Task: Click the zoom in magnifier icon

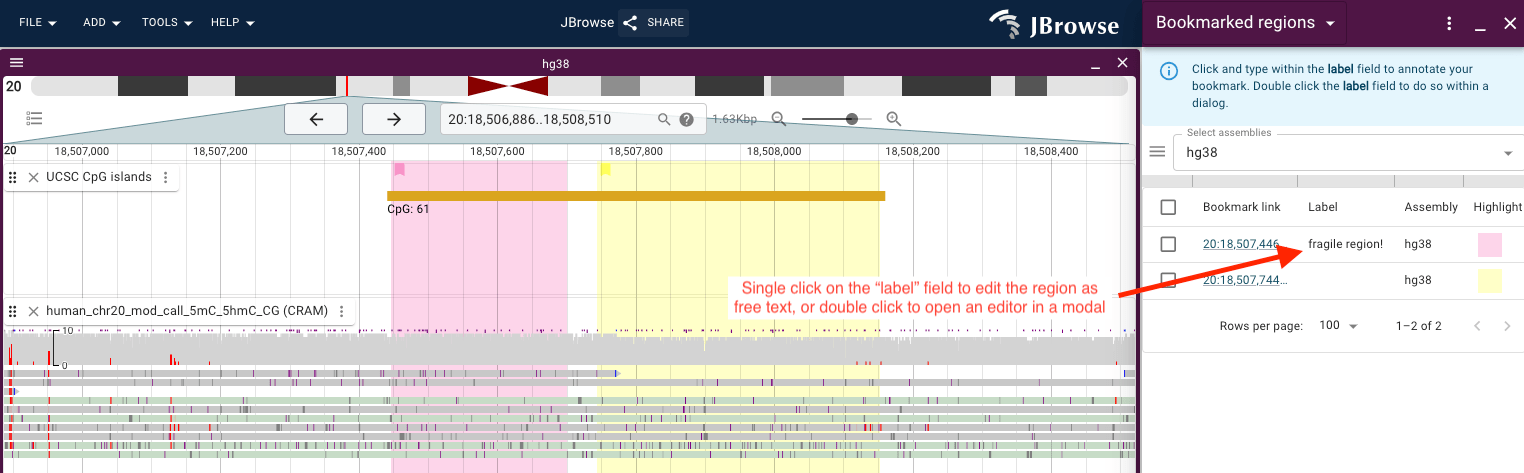Action: click(x=894, y=119)
